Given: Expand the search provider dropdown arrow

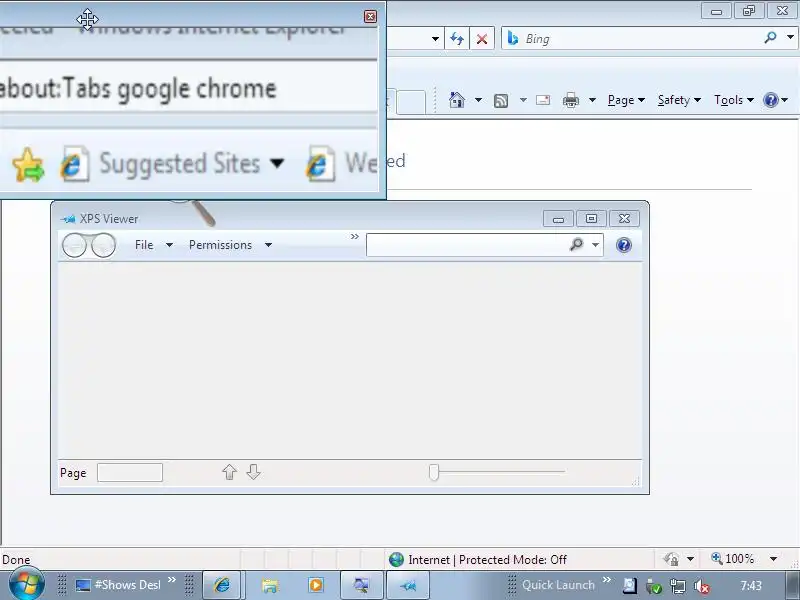Looking at the screenshot, I should click(790, 37).
